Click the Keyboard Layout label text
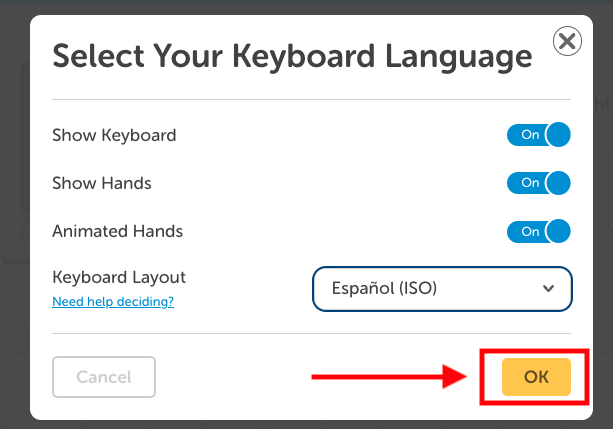The width and height of the screenshot is (613, 429). click(x=119, y=277)
